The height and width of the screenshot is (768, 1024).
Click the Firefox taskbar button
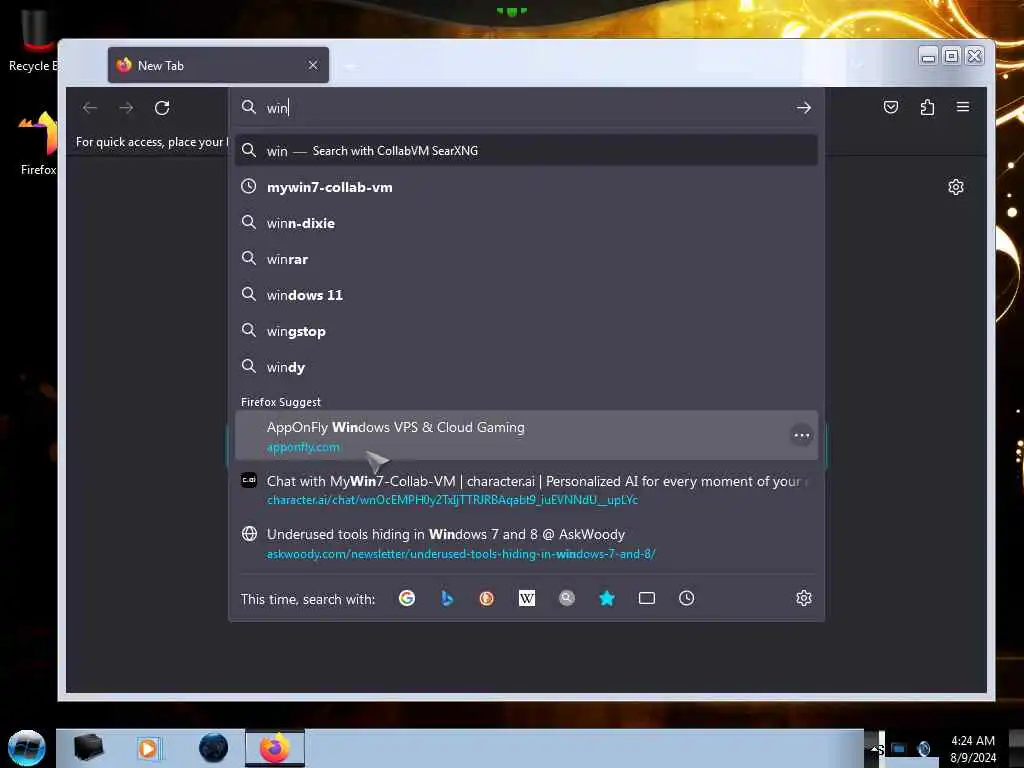[x=275, y=748]
